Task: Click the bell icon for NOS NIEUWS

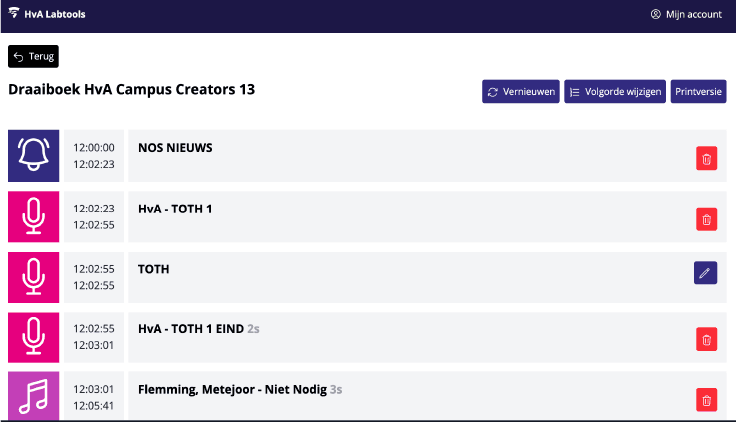Action: [x=33, y=155]
